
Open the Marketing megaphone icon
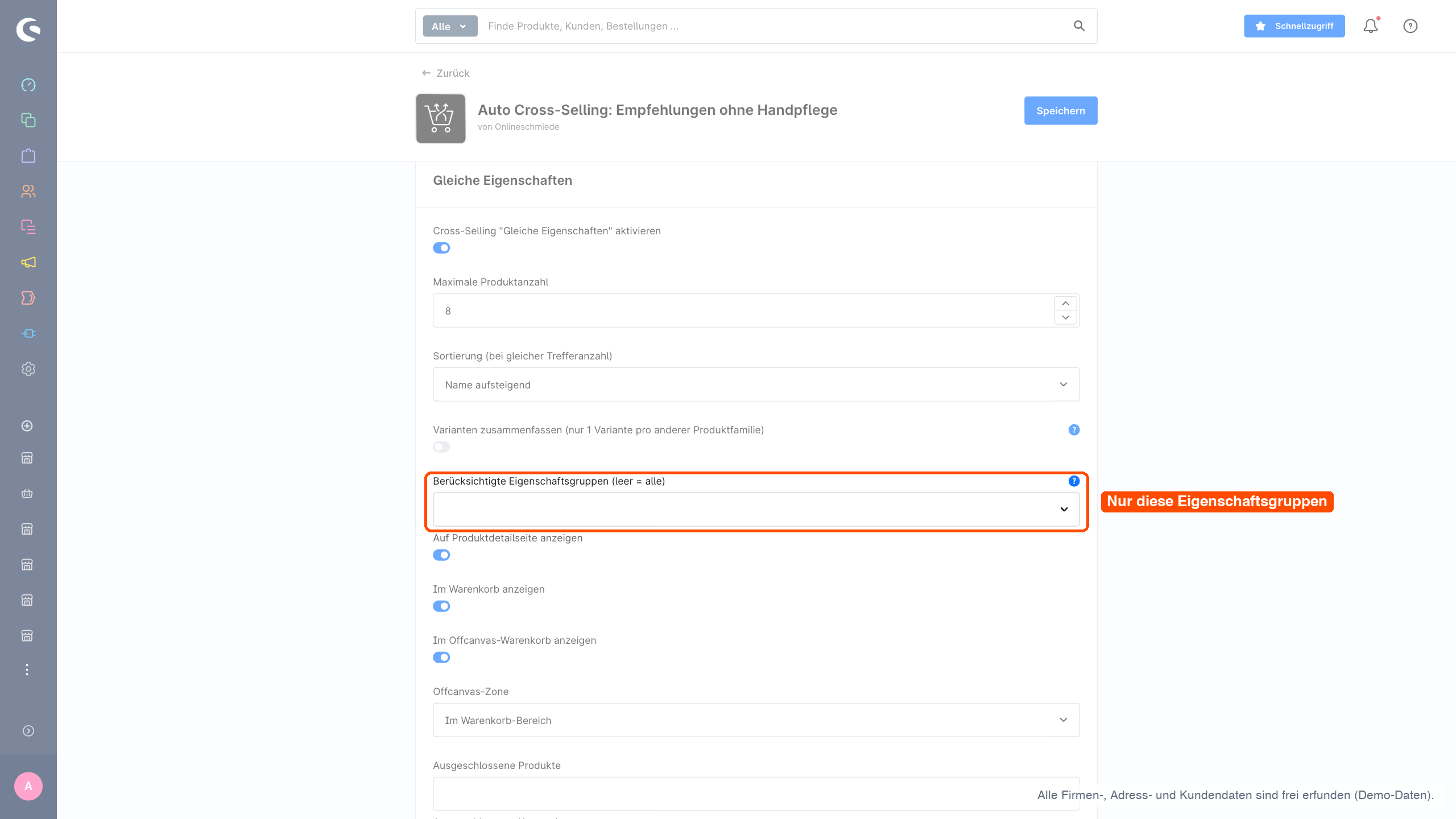28,262
